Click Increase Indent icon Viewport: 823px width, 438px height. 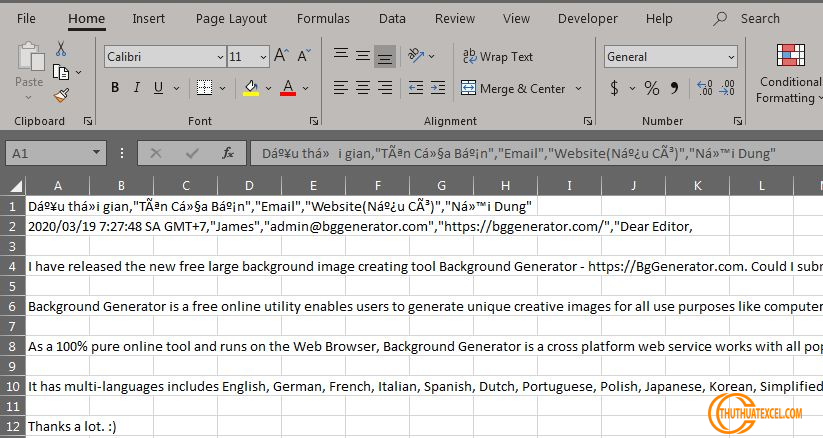[x=438, y=88]
